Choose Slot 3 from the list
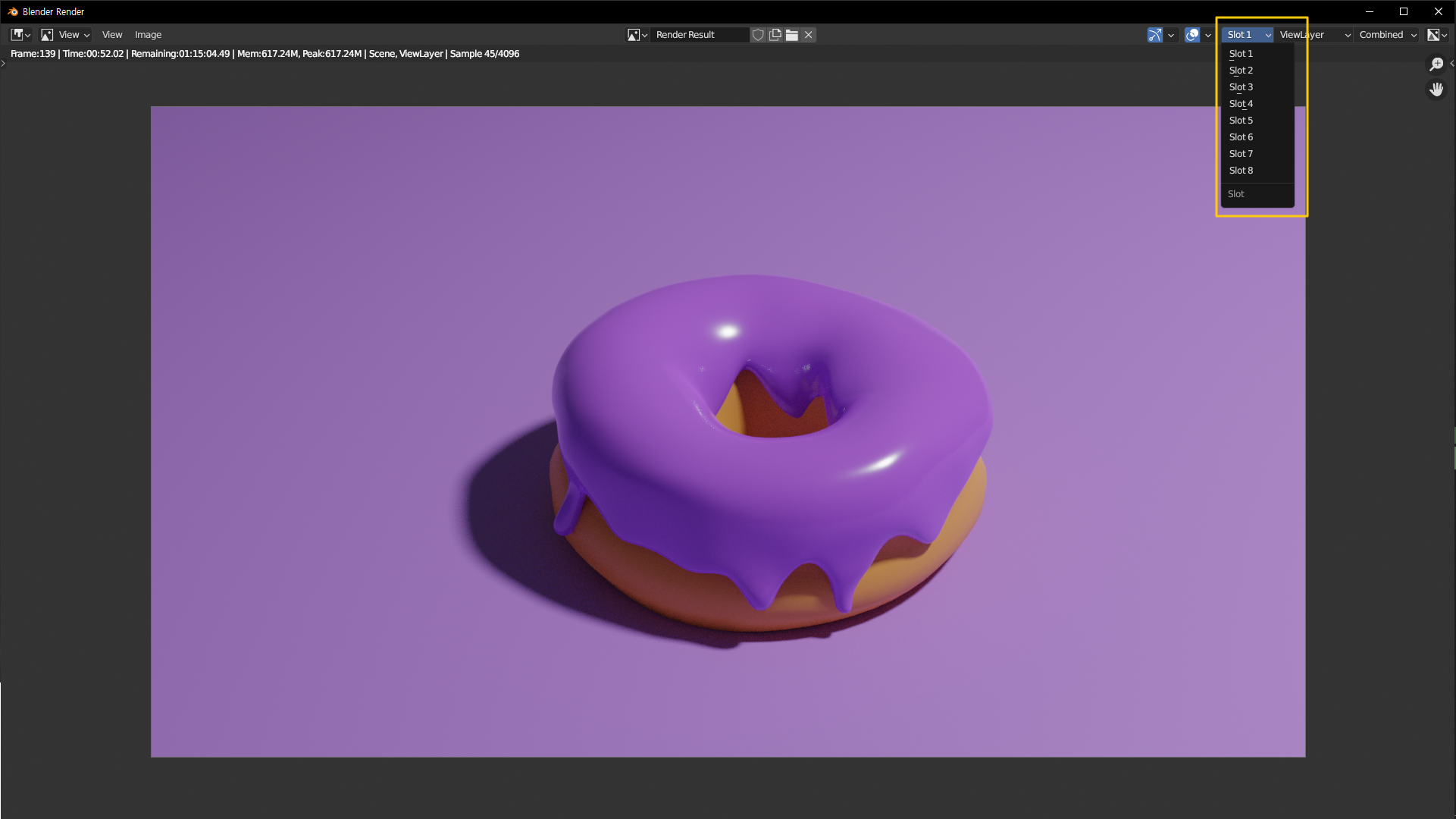The width and height of the screenshot is (1456, 819). (1241, 87)
